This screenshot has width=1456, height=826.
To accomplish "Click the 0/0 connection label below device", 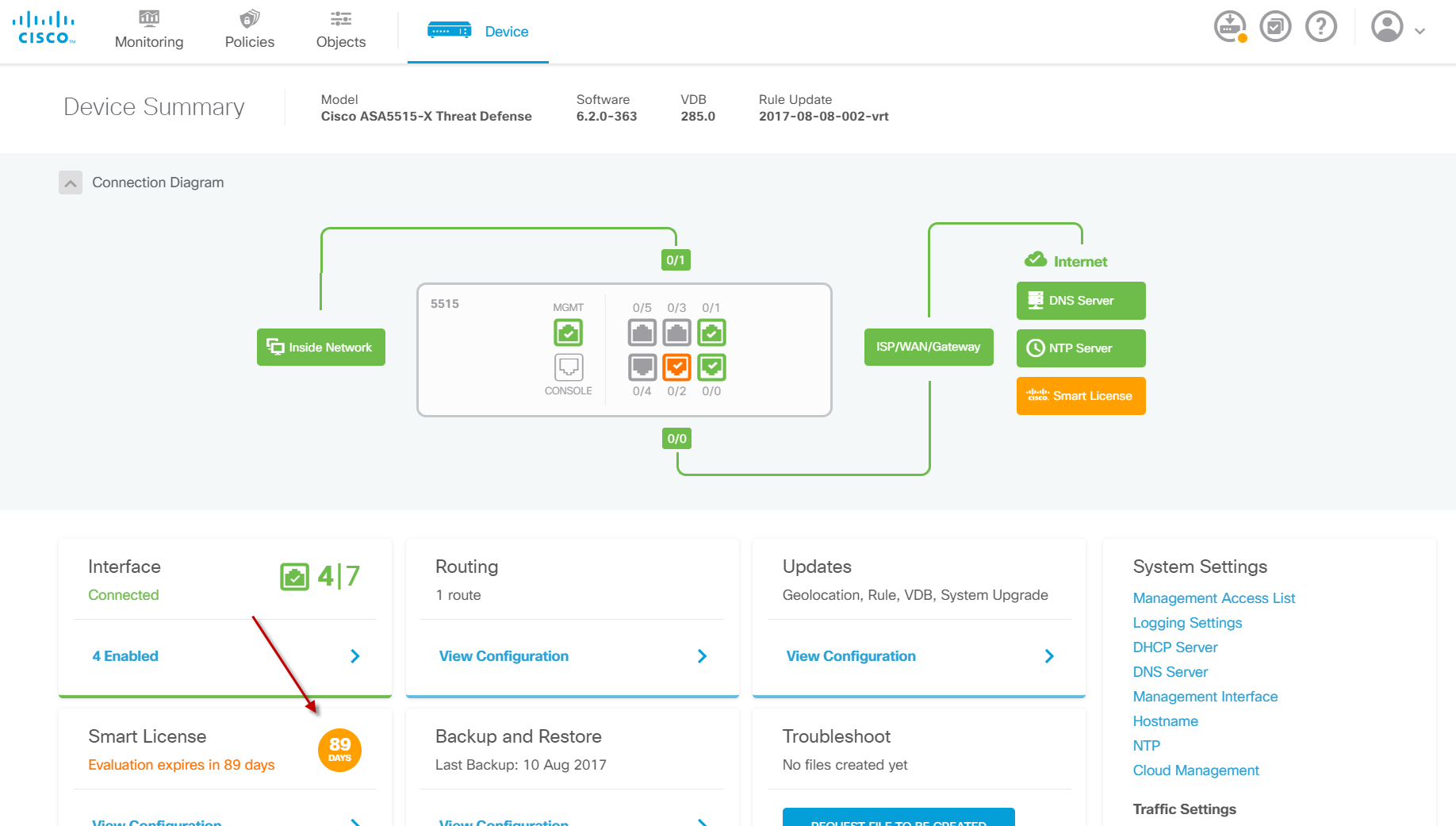I will click(676, 439).
